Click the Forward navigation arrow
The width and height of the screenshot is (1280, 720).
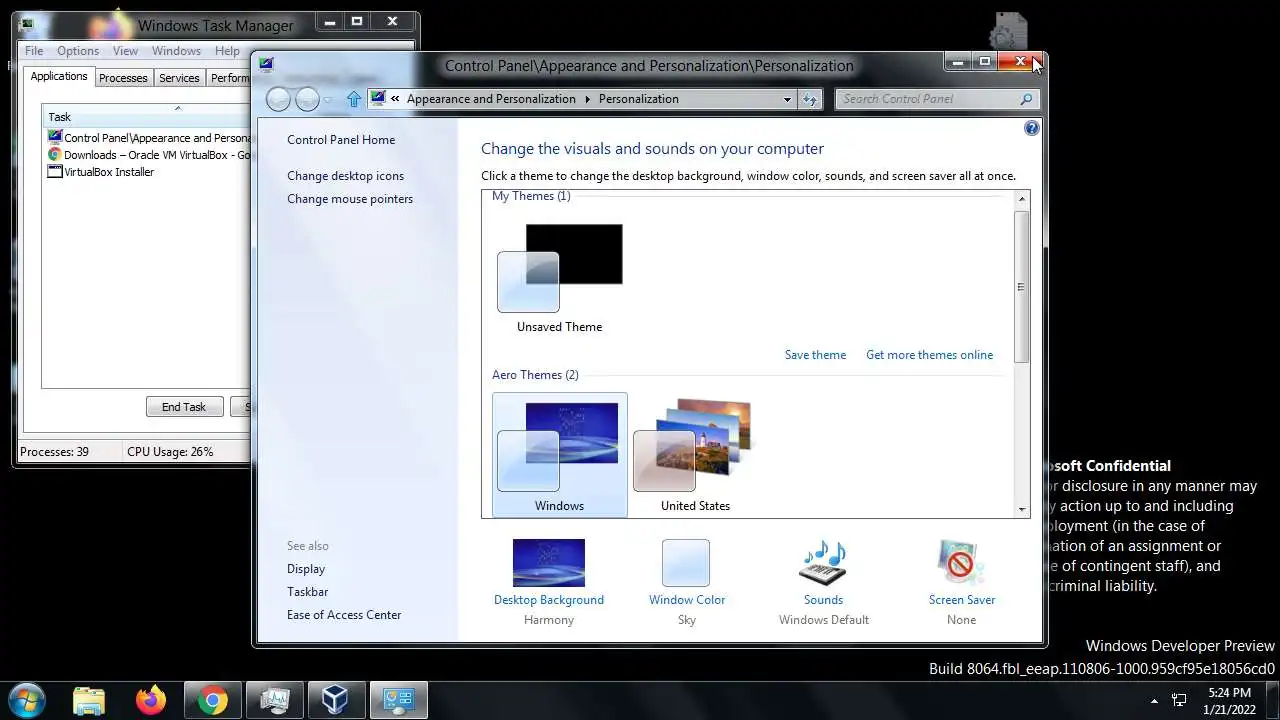[x=308, y=99]
